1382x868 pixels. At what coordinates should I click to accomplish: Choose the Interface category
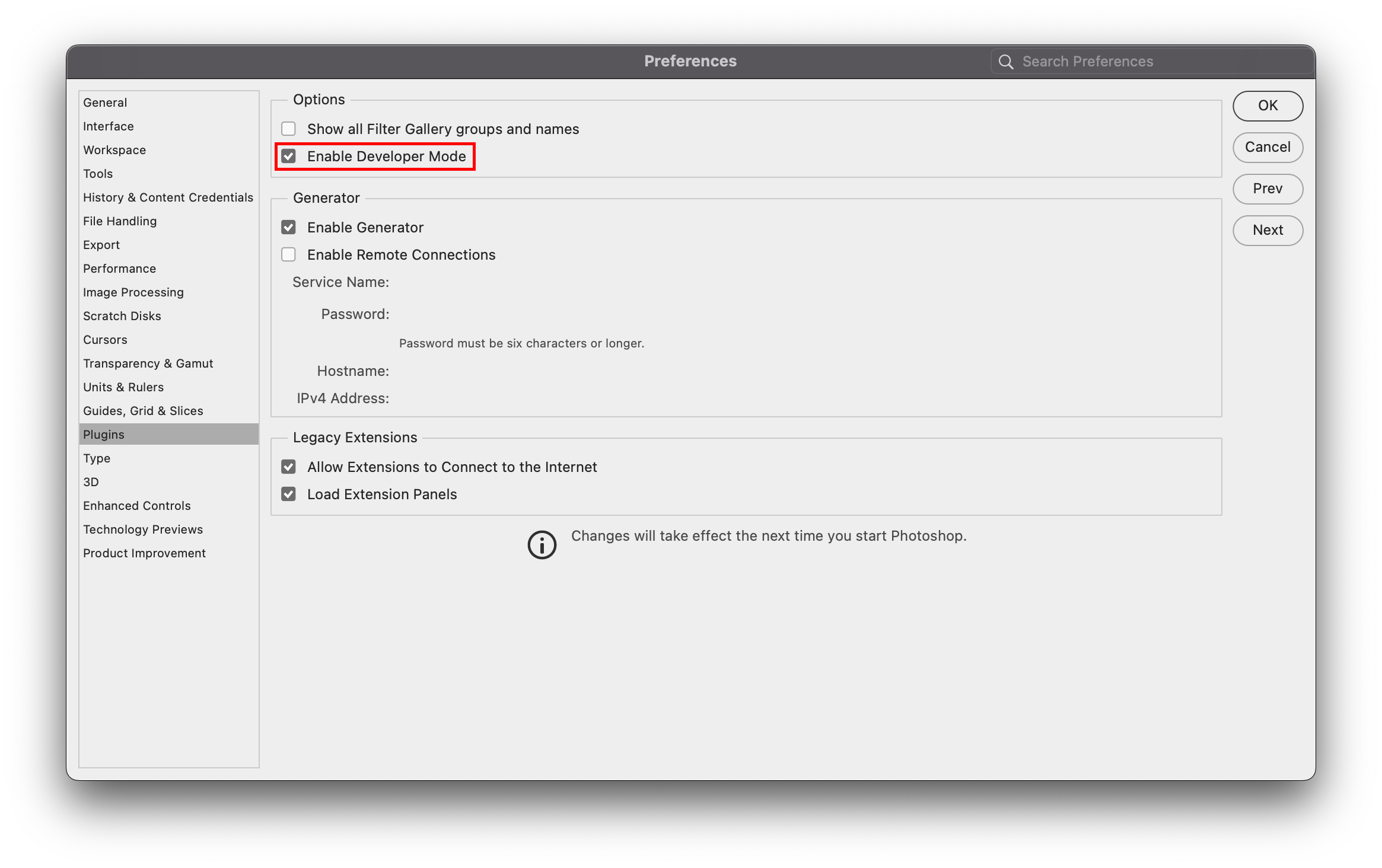(108, 126)
